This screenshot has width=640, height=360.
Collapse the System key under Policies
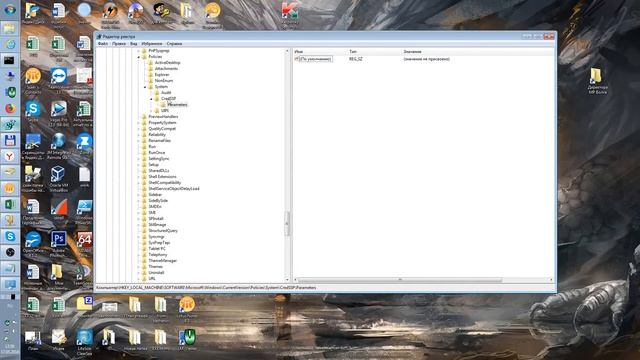(145, 87)
